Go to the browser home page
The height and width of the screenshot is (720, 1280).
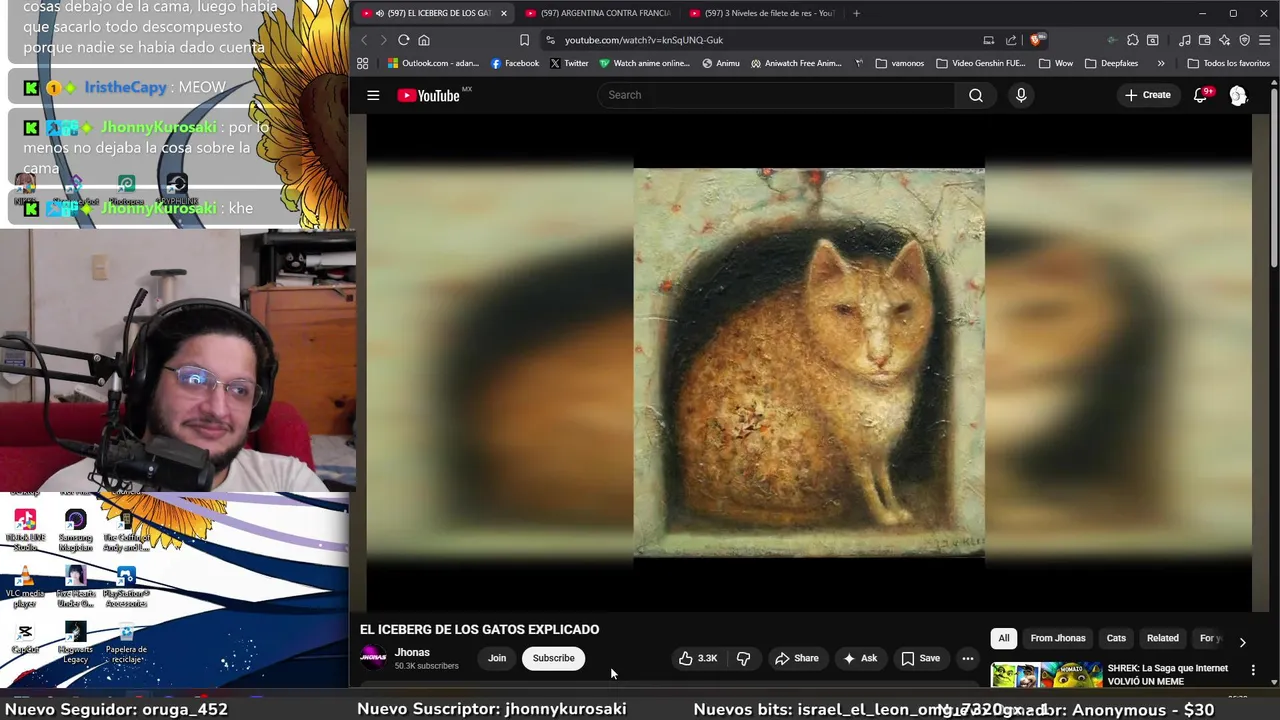(x=424, y=40)
